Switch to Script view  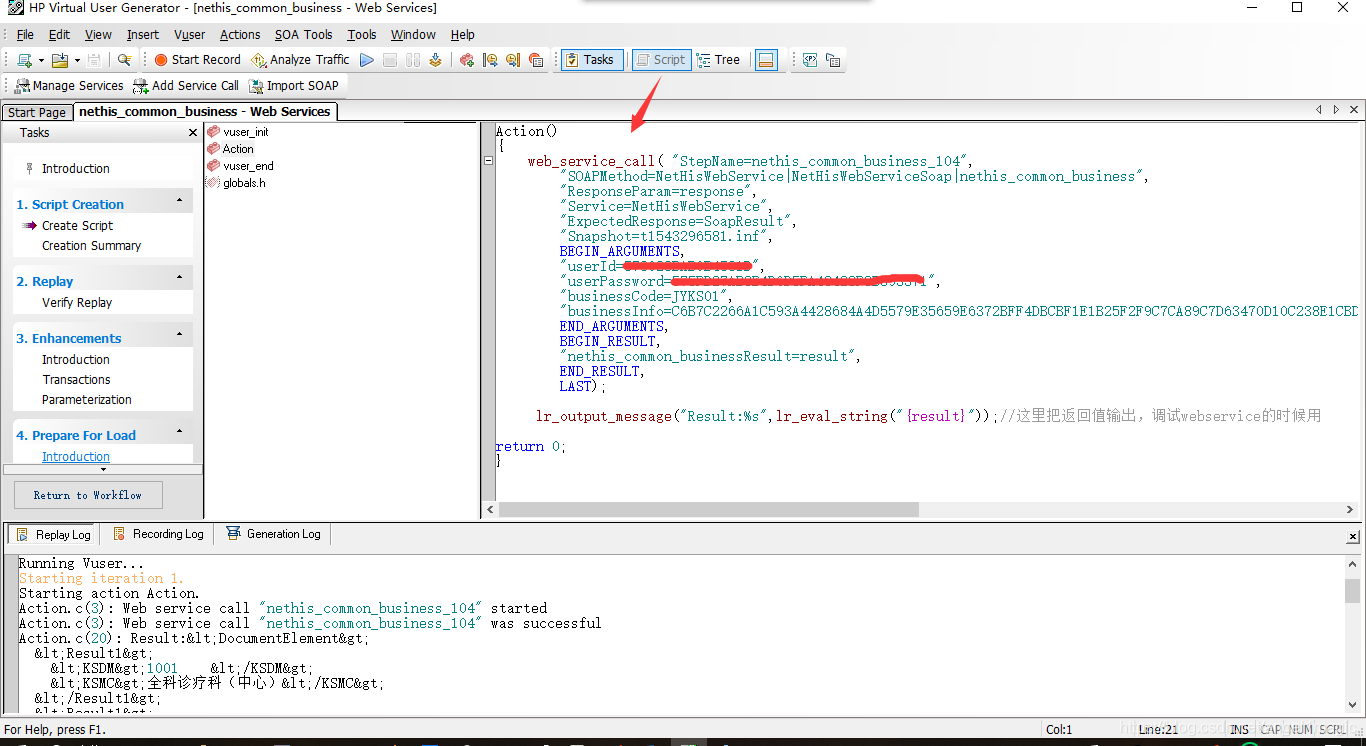click(x=660, y=60)
